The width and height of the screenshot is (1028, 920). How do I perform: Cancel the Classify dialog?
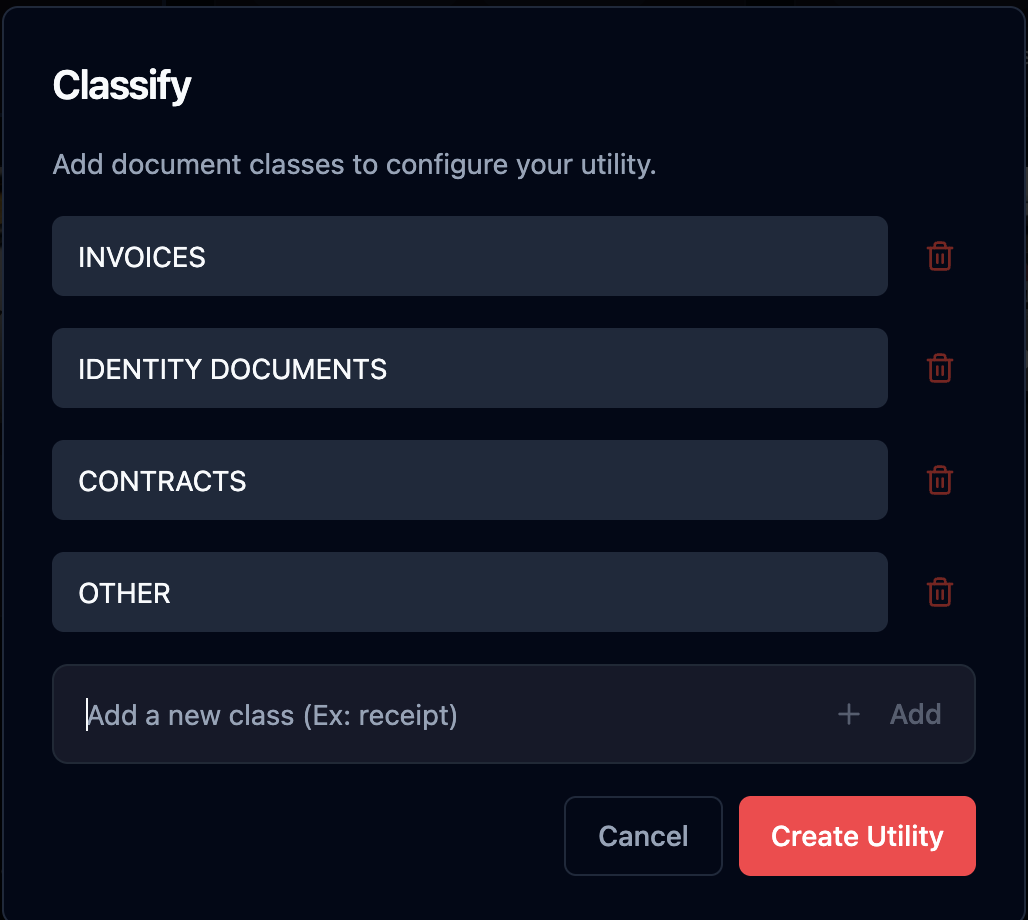(x=643, y=836)
